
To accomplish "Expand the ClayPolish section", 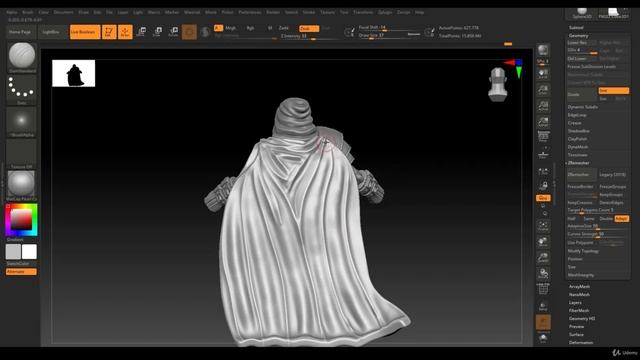I will point(577,139).
